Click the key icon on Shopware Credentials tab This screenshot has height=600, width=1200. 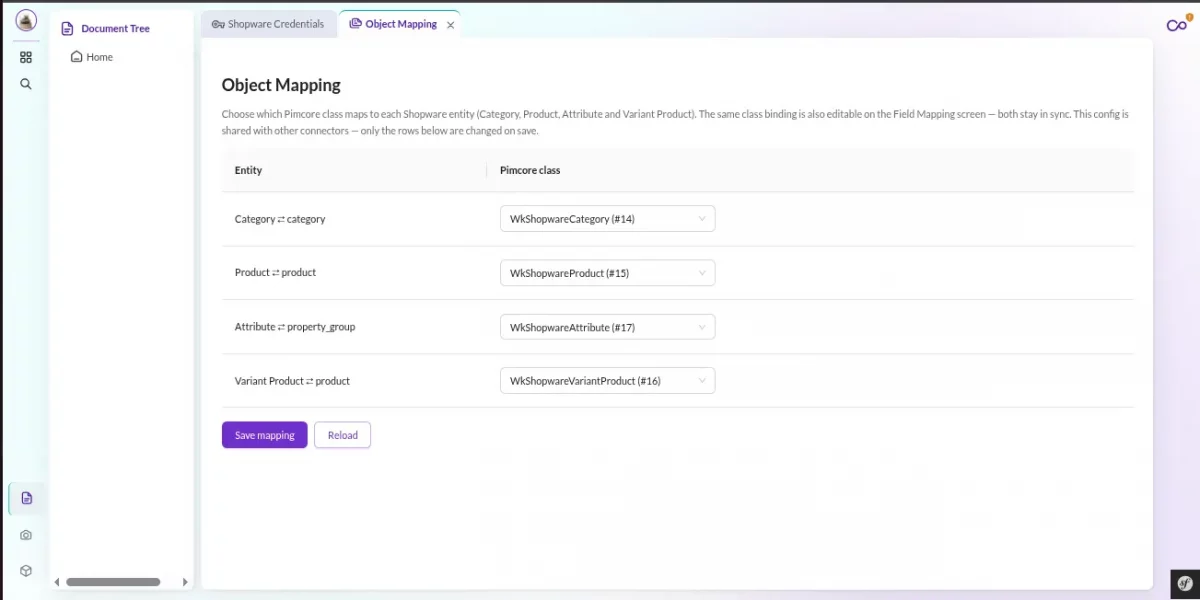(x=218, y=24)
